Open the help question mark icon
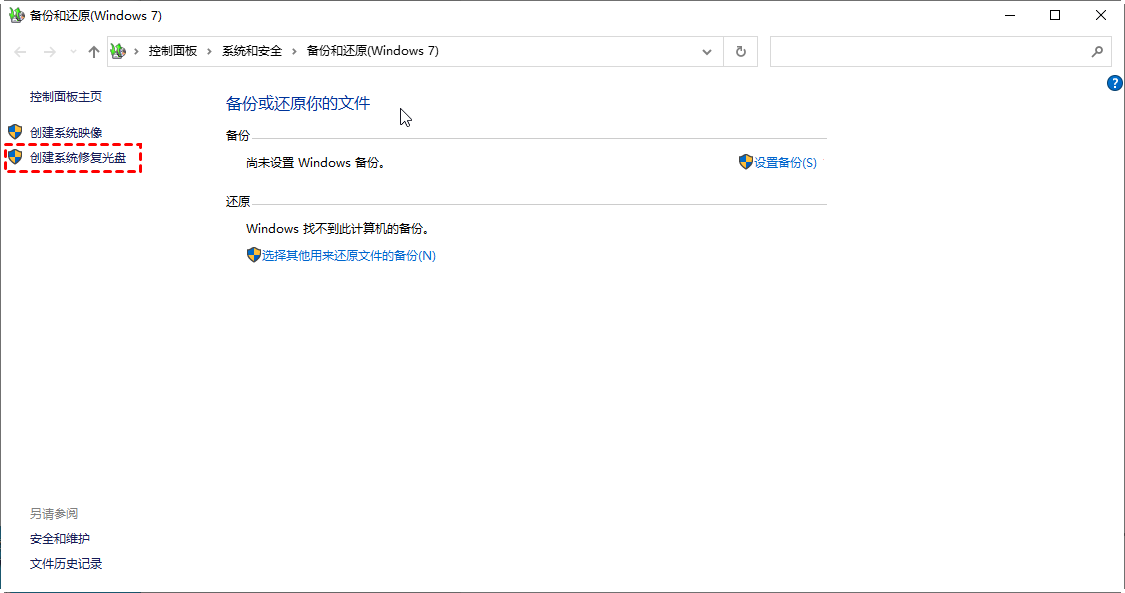The height and width of the screenshot is (593, 1125). pyautogui.click(x=1115, y=83)
